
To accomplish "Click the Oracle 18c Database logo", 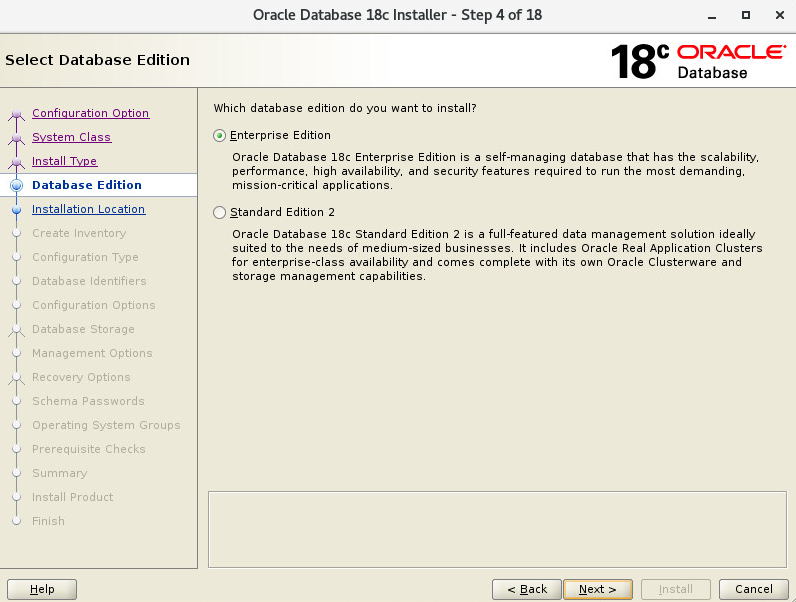I will (x=699, y=61).
